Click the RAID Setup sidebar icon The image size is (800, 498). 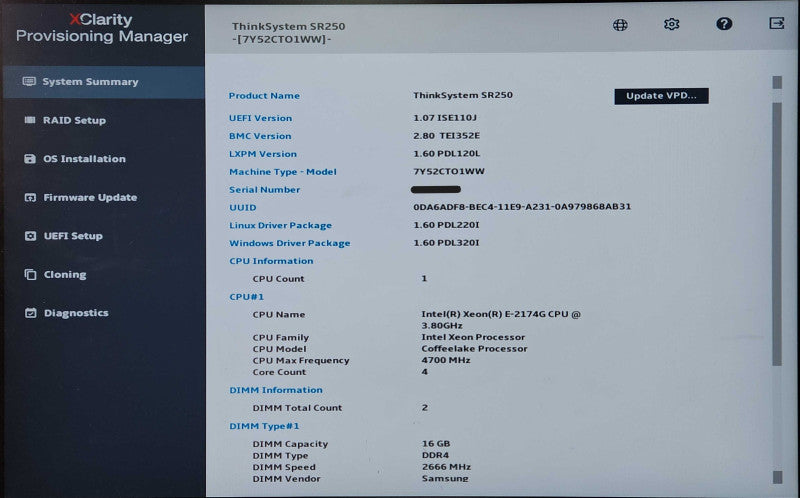click(30, 120)
